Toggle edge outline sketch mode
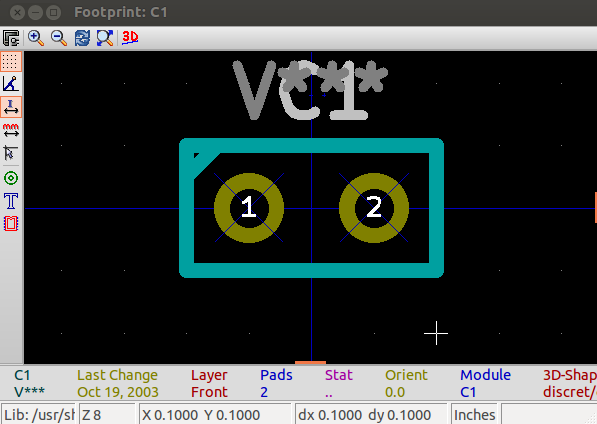Image resolution: width=597 pixels, height=424 pixels. coord(11,223)
